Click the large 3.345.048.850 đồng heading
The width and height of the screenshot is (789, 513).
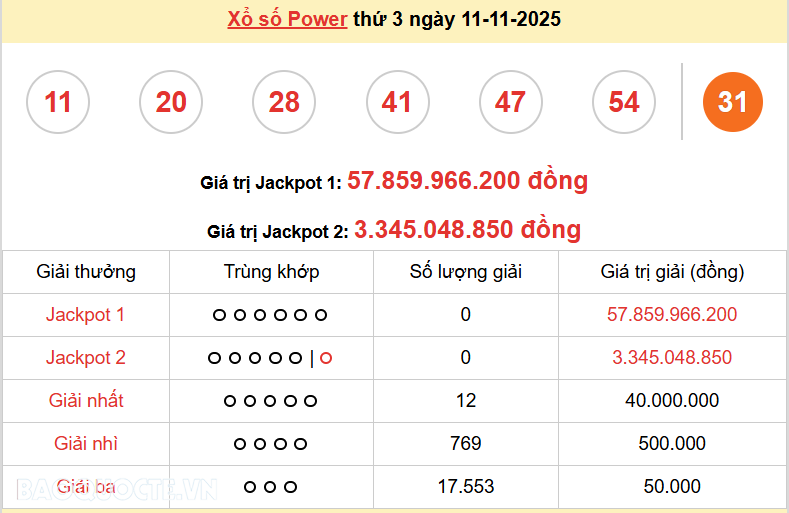pyautogui.click(x=467, y=230)
